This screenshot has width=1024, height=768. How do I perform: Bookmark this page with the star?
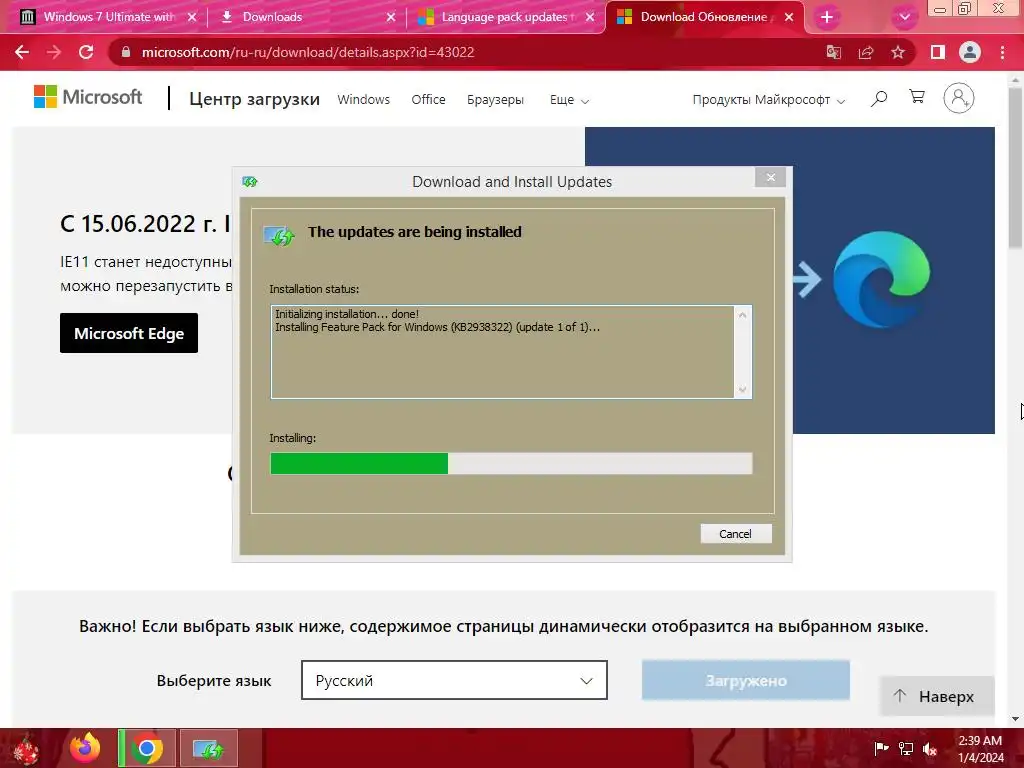pyautogui.click(x=898, y=52)
